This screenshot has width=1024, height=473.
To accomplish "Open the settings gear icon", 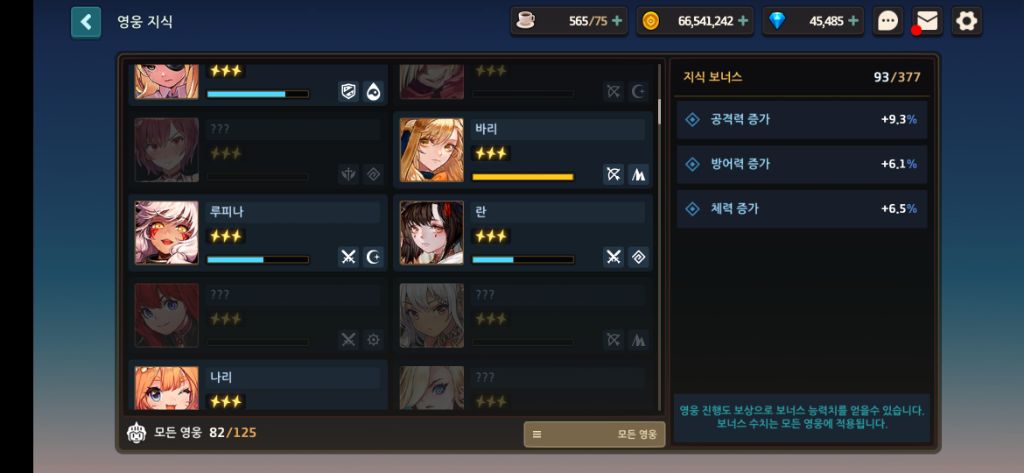I will click(x=967, y=22).
